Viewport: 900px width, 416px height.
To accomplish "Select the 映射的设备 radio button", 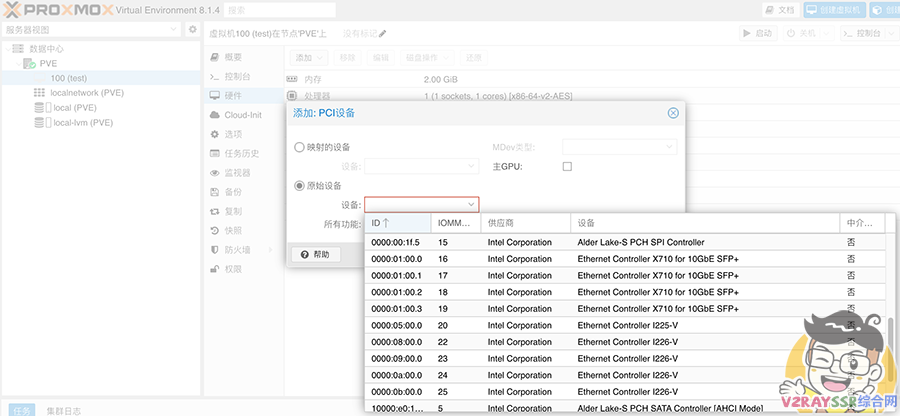I will (300, 147).
